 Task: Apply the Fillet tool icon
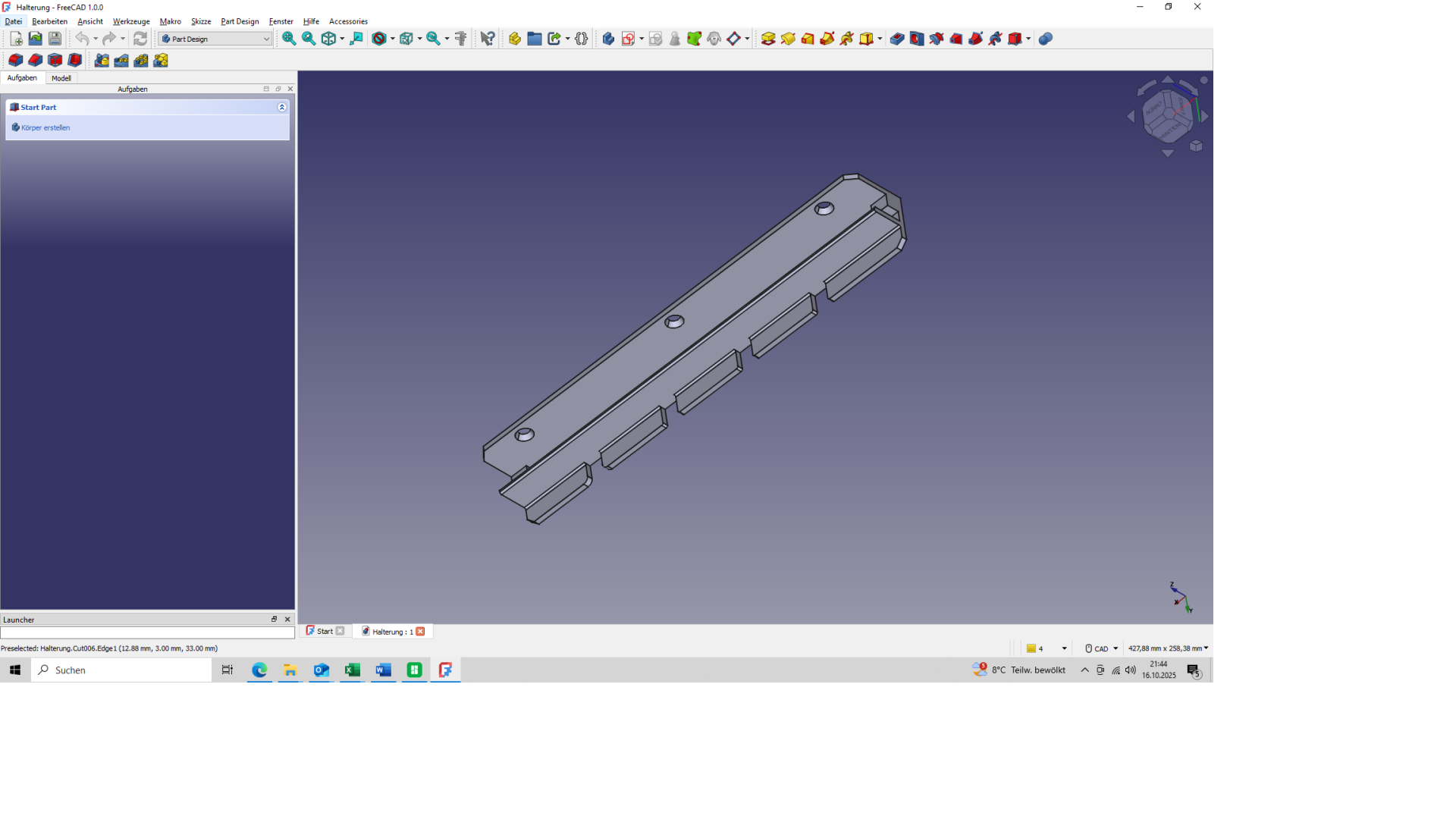click(15, 60)
